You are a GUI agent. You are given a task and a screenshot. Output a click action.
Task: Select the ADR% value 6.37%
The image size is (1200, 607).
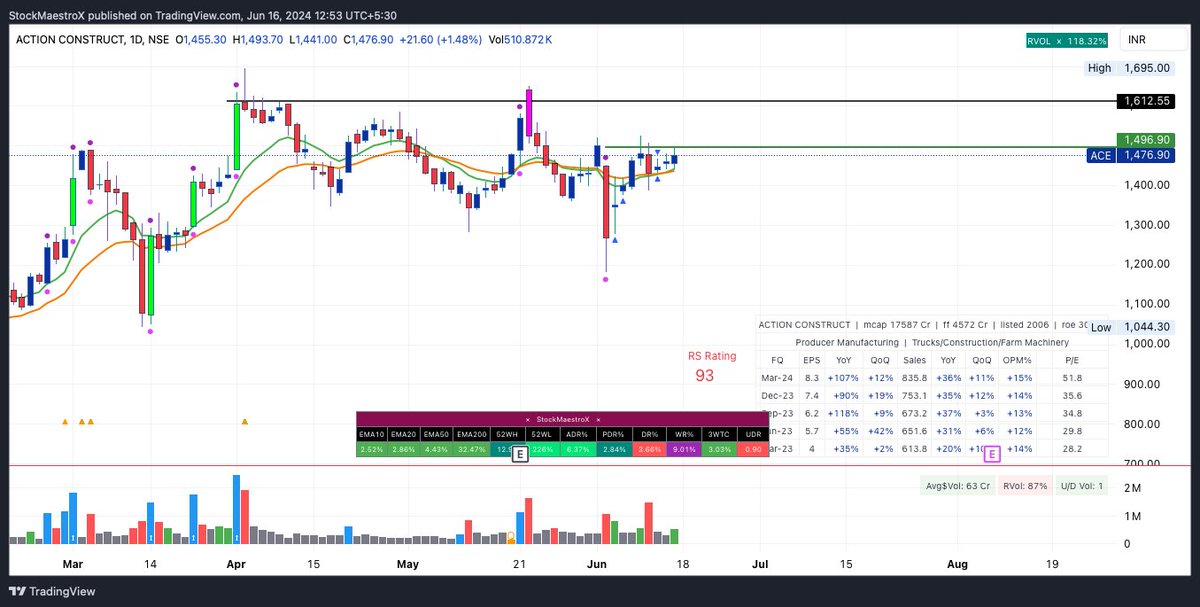tap(577, 450)
